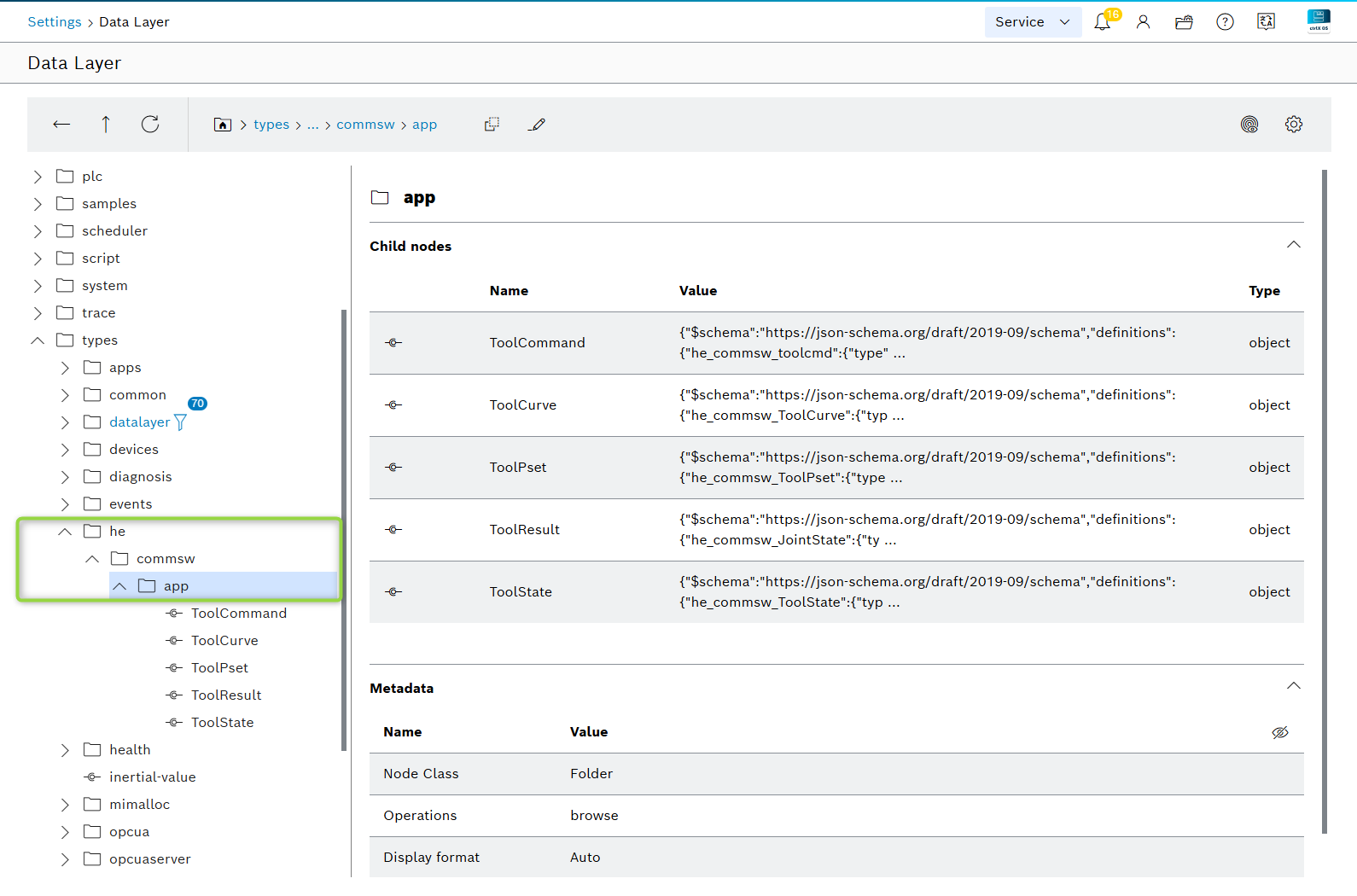Expand the plc folder
The height and width of the screenshot is (896, 1357).
[38, 177]
